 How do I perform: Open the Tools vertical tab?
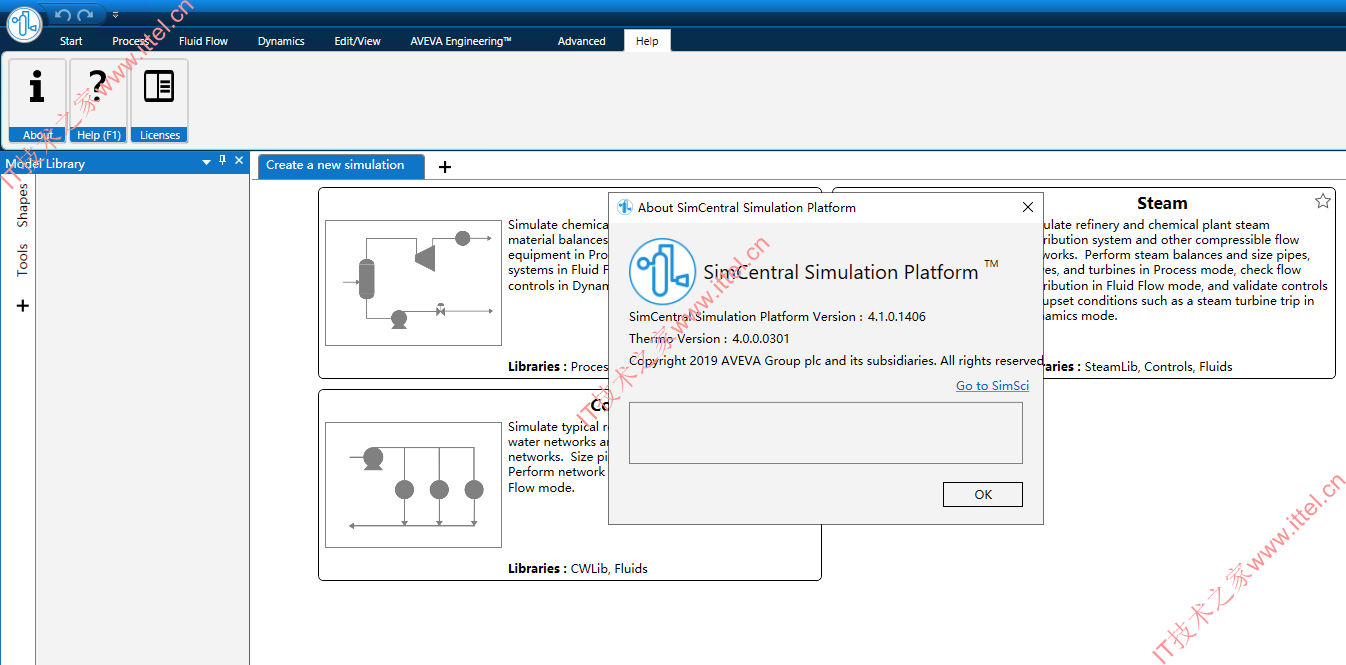pyautogui.click(x=22, y=259)
